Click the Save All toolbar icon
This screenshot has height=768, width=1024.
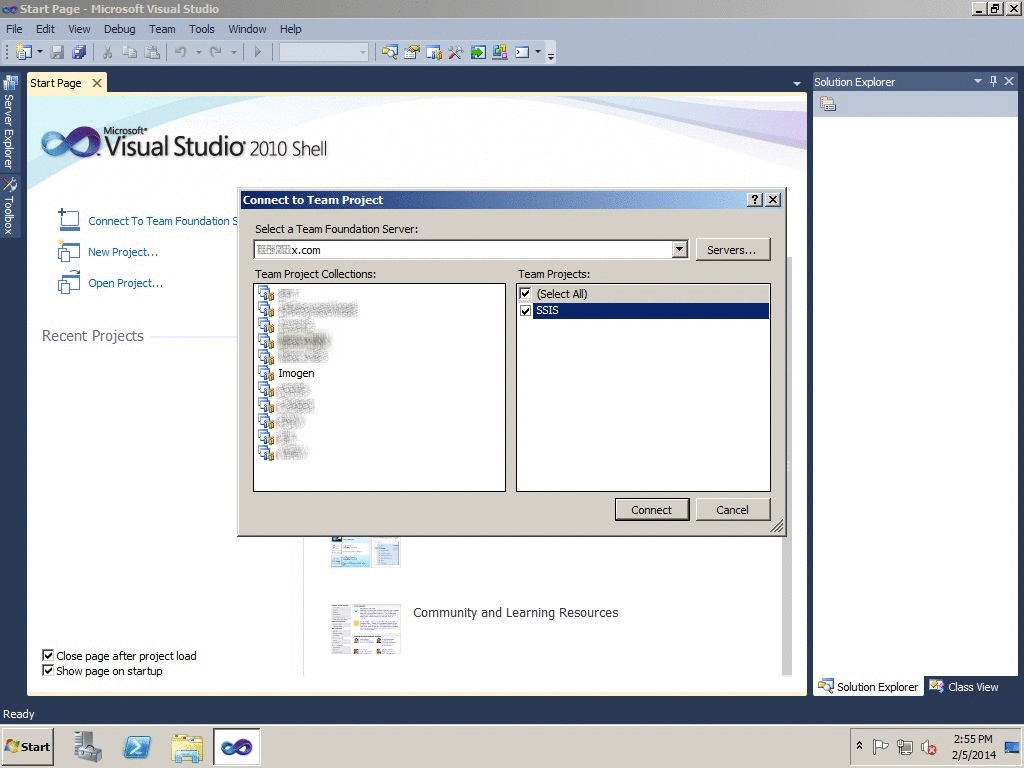pyautogui.click(x=79, y=52)
